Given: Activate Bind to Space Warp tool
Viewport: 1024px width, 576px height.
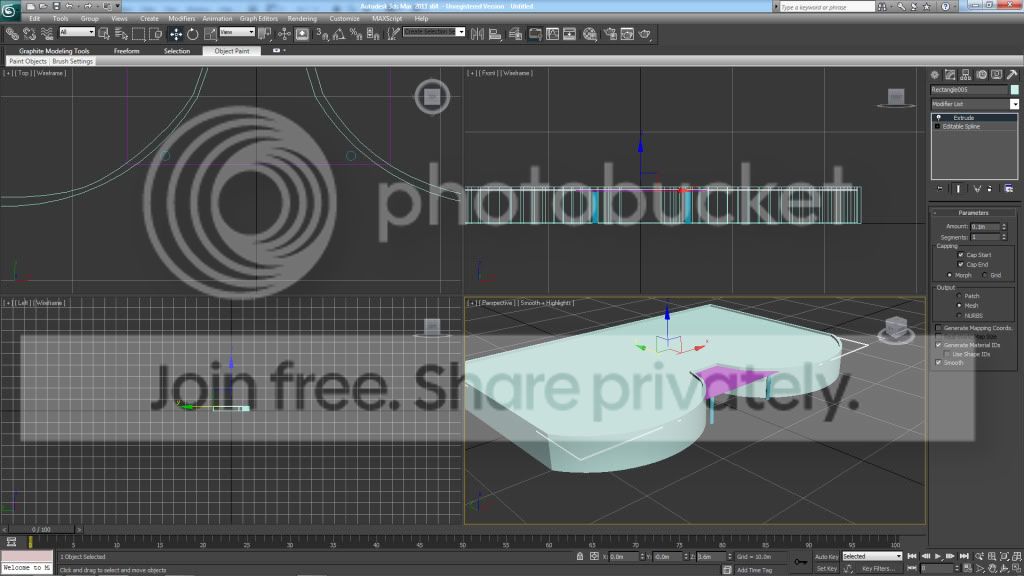Looking at the screenshot, I should coord(46,34).
